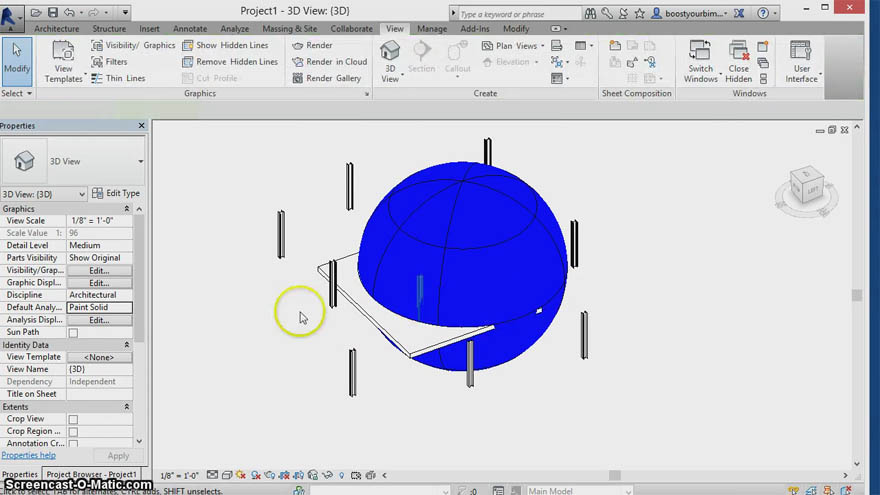Open Visibility/Graphics settings
Image resolution: width=880 pixels, height=495 pixels.
(x=133, y=45)
